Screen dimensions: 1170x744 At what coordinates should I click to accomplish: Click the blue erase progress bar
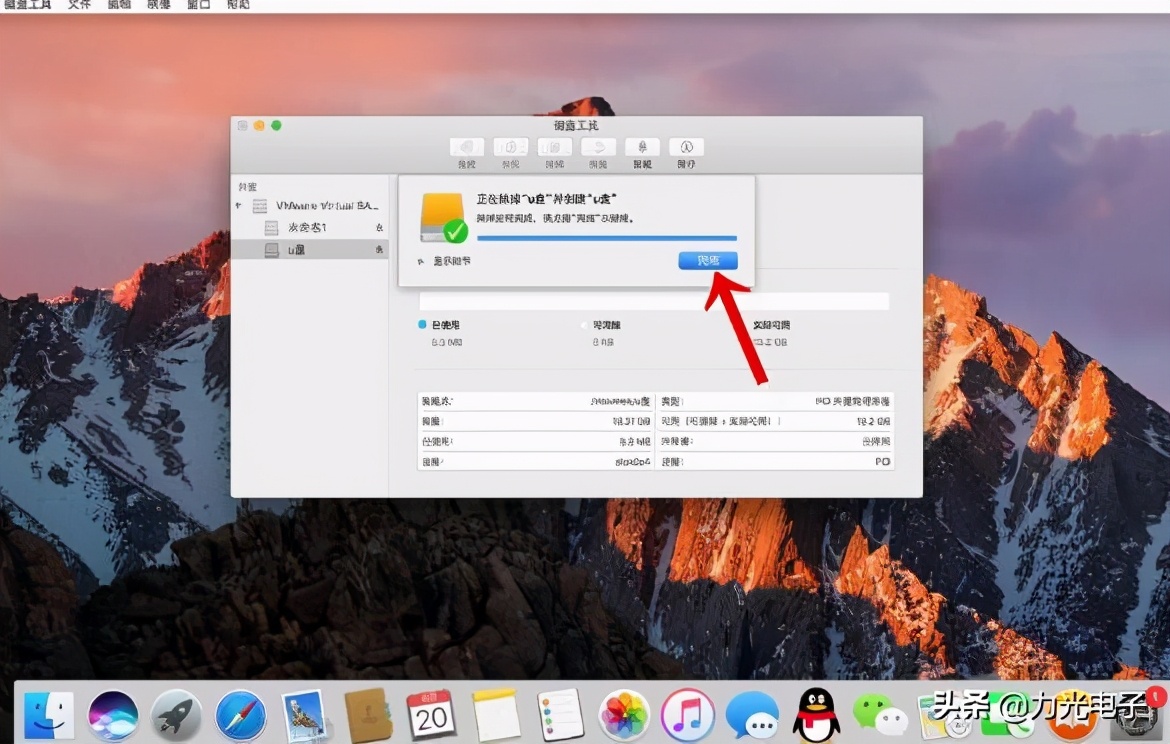click(606, 238)
